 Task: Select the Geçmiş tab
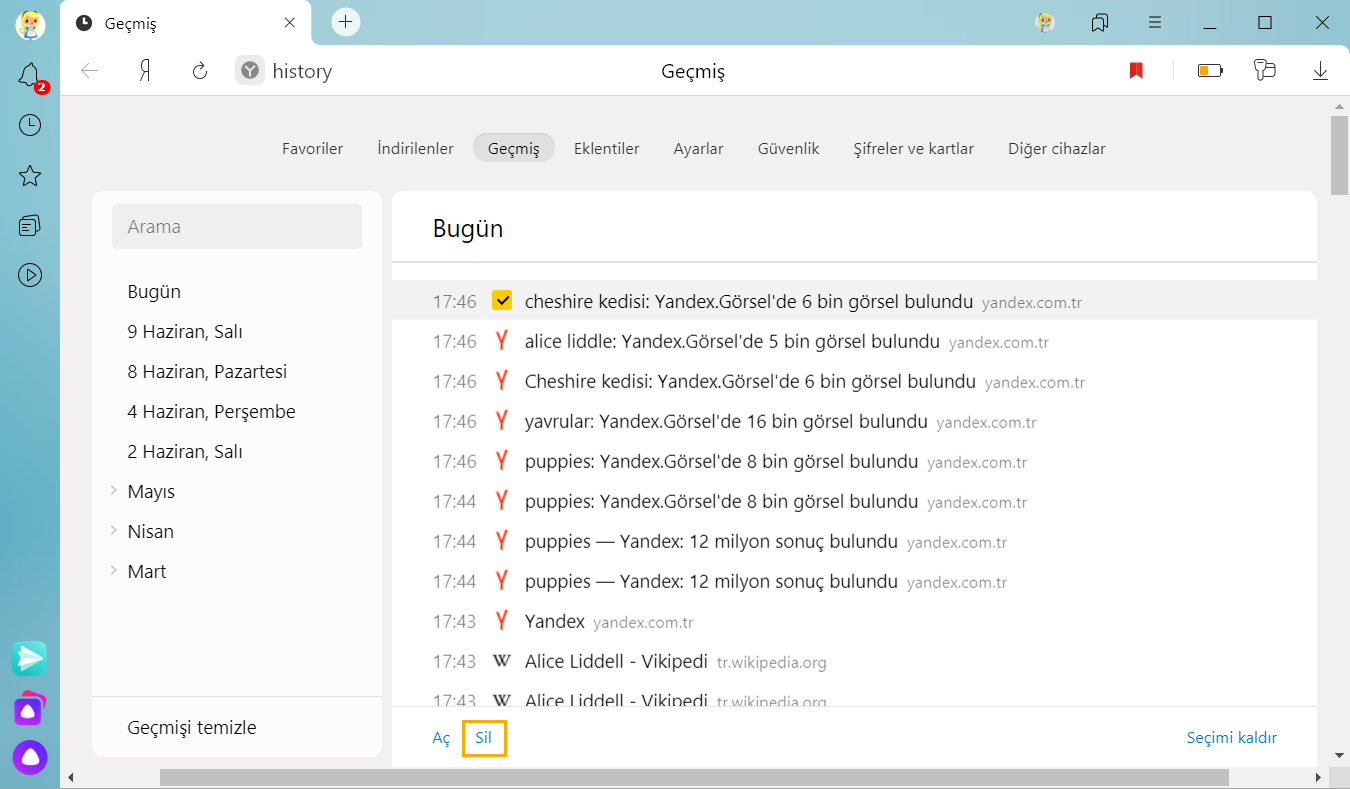pos(514,148)
